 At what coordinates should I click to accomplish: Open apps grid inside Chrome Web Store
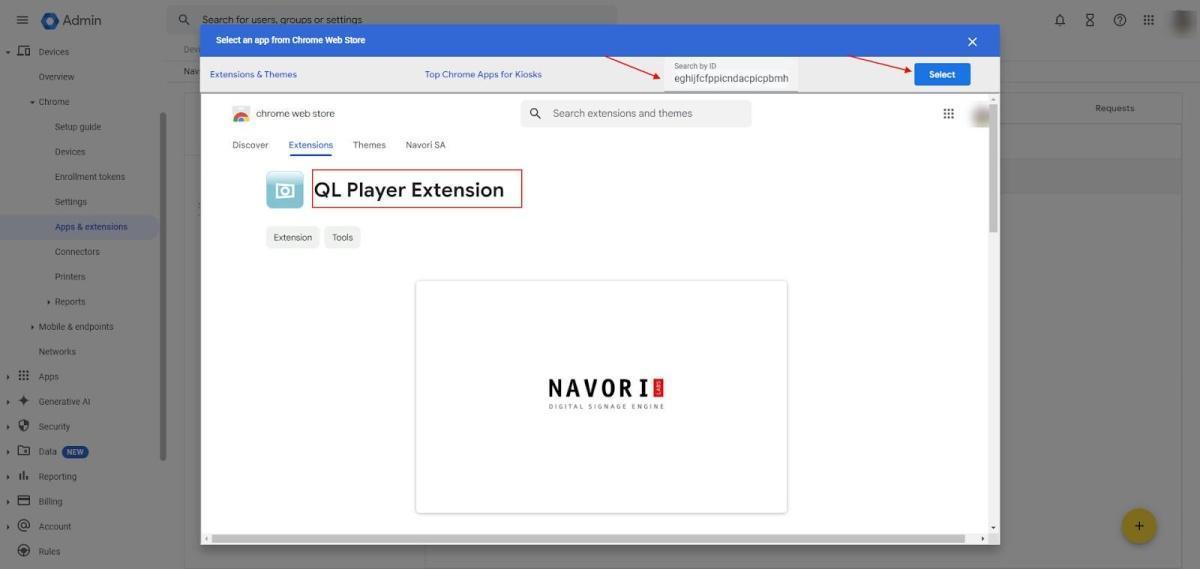click(x=948, y=114)
